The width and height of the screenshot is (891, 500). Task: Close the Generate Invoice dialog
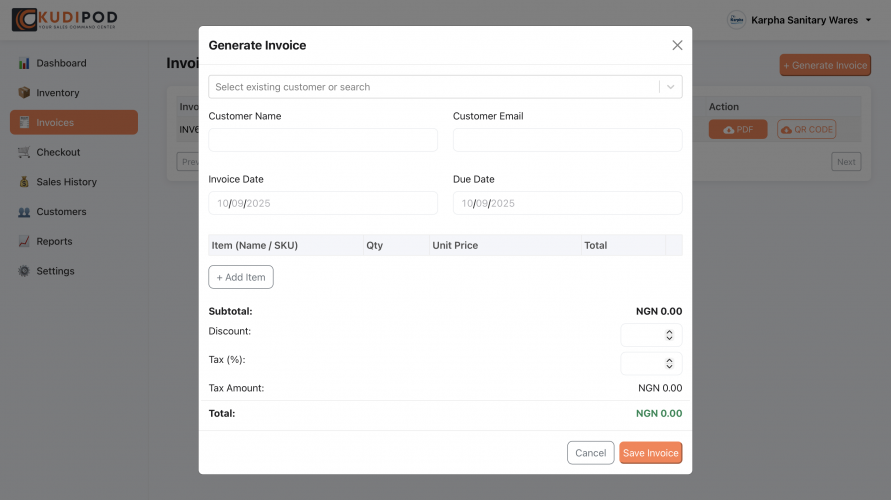[677, 45]
